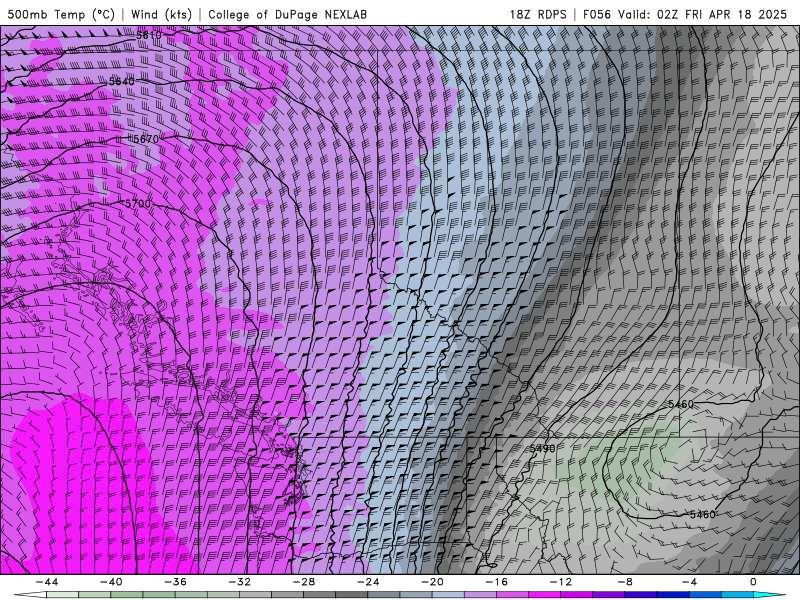Click the 5610 height contour label

149,35
